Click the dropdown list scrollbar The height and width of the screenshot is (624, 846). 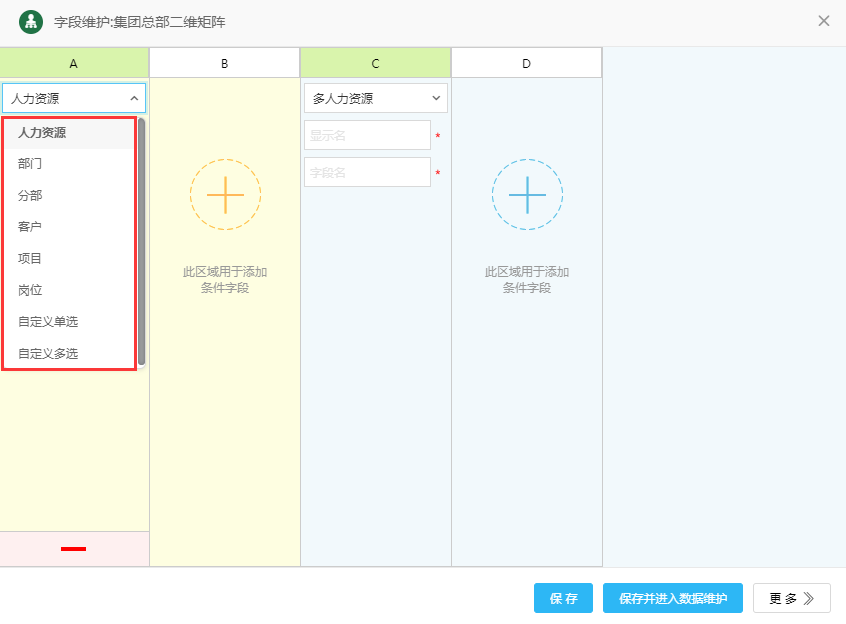click(142, 241)
